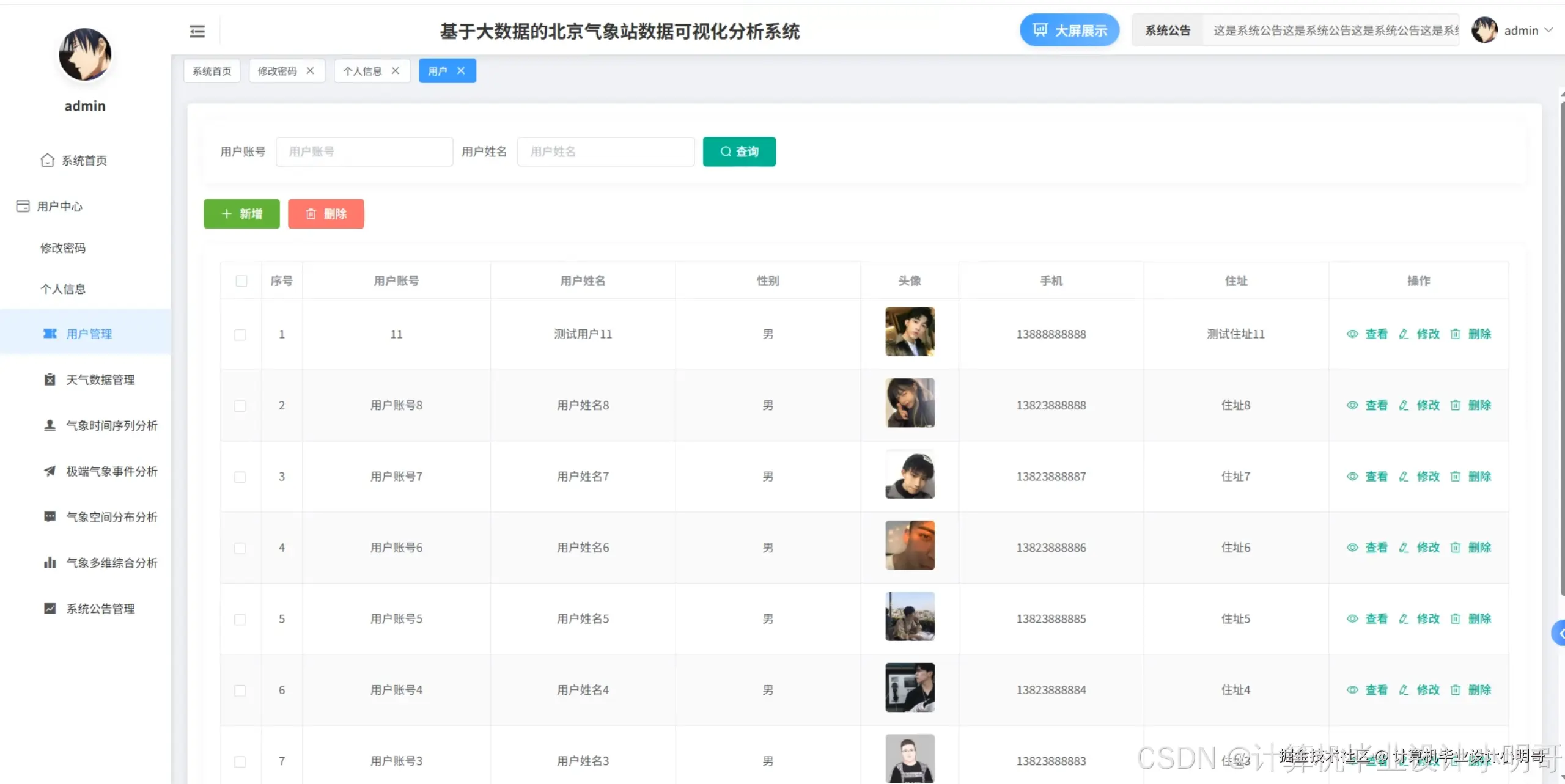Open 天气数据管理 from the sidebar

101,379
